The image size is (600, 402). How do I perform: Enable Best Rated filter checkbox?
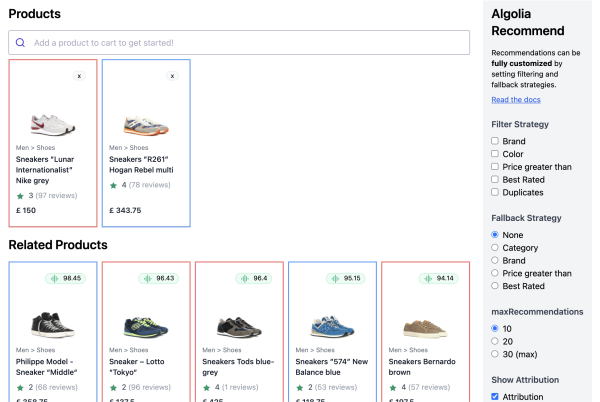pos(495,179)
